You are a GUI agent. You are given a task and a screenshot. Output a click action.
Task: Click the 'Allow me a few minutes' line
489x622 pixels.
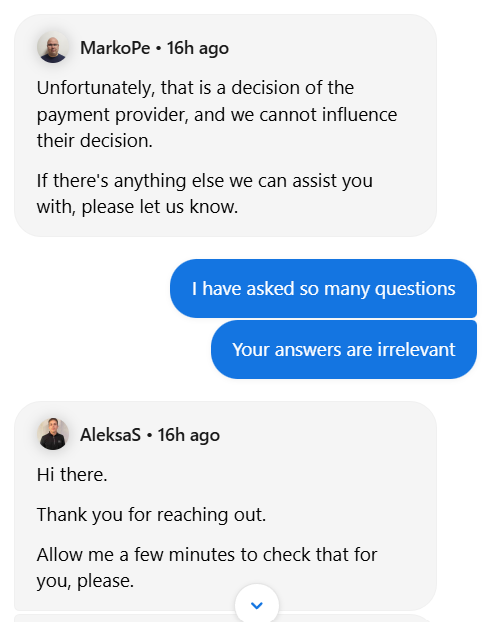coord(207,554)
